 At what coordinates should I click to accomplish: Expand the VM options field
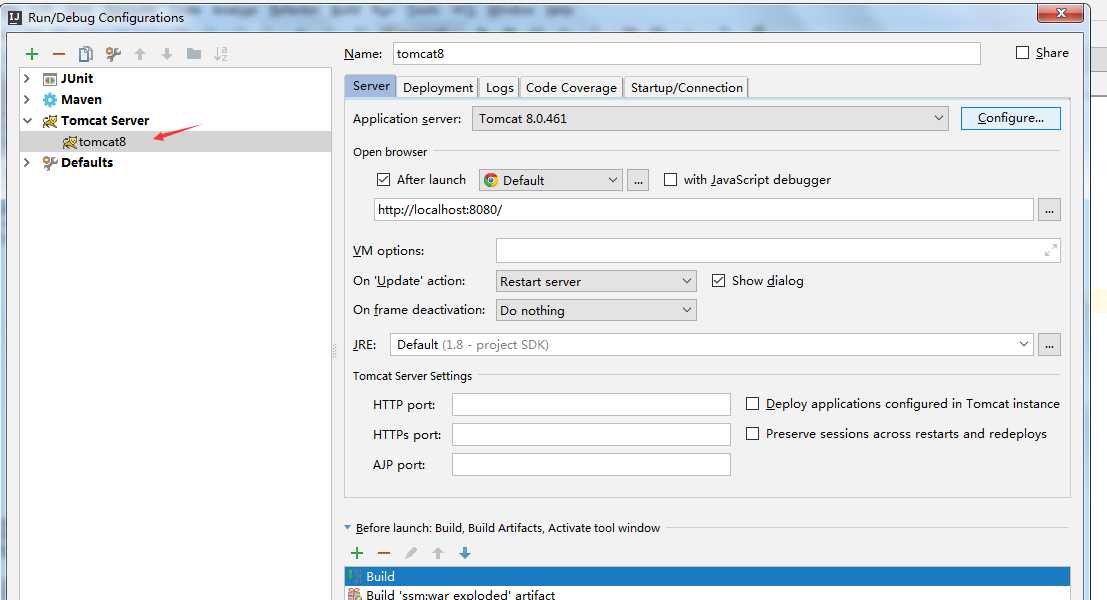(1051, 251)
